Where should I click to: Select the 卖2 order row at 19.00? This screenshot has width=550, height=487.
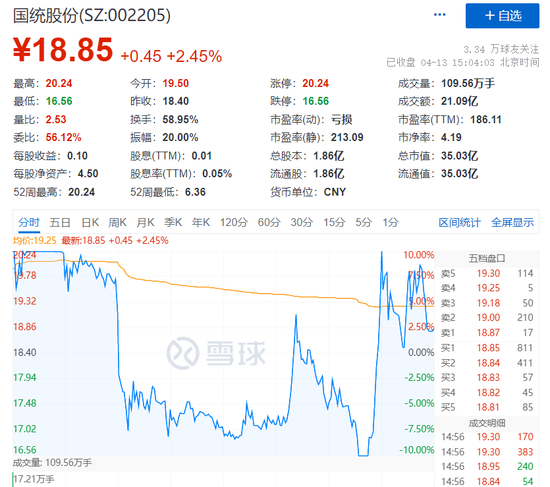tap(487, 318)
